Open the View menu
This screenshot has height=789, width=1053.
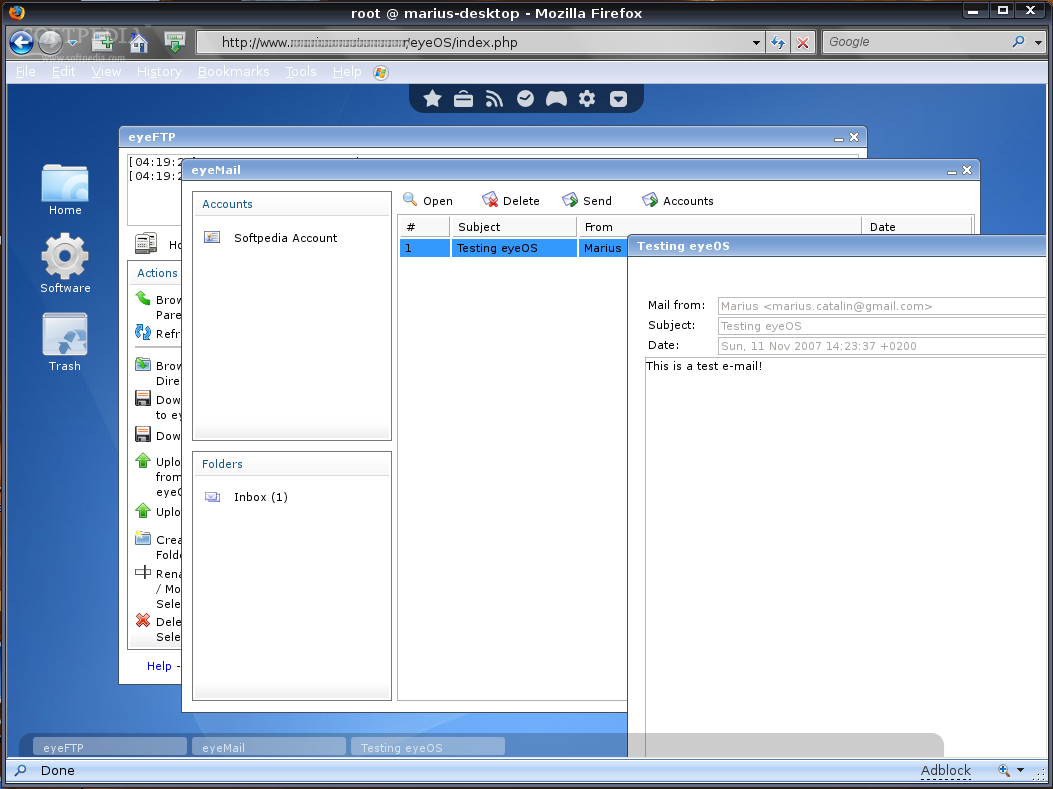[x=106, y=71]
